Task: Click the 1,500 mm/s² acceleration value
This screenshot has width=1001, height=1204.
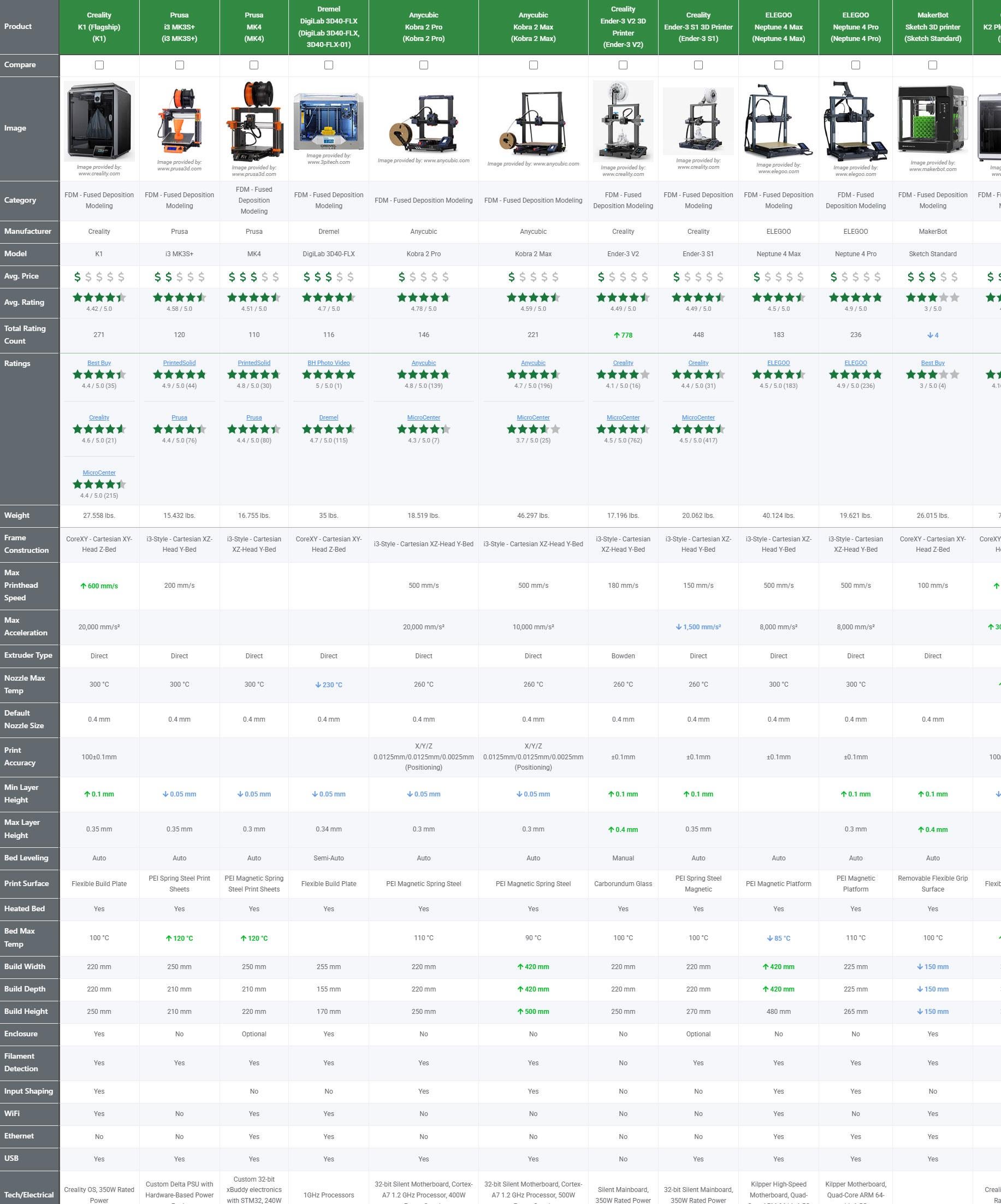Action: [698, 627]
